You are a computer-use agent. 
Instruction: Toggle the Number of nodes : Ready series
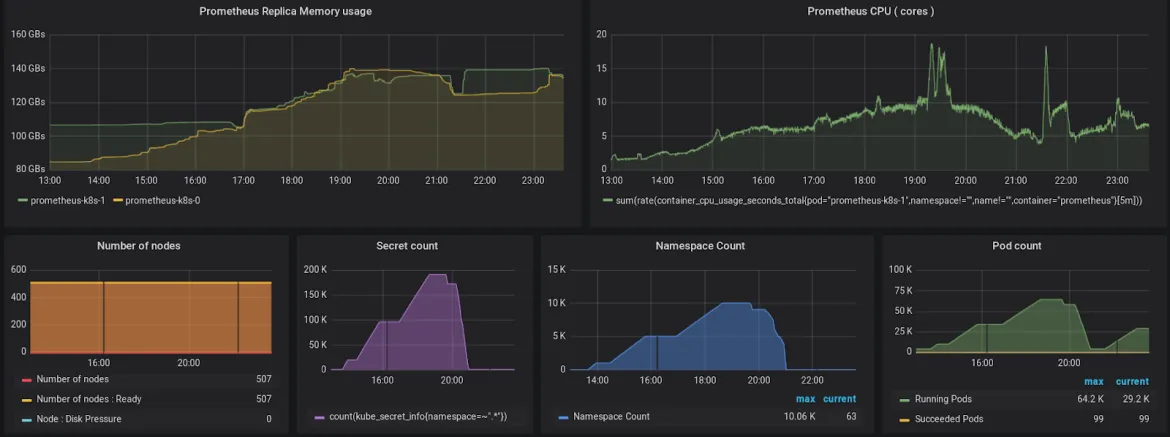(88, 399)
